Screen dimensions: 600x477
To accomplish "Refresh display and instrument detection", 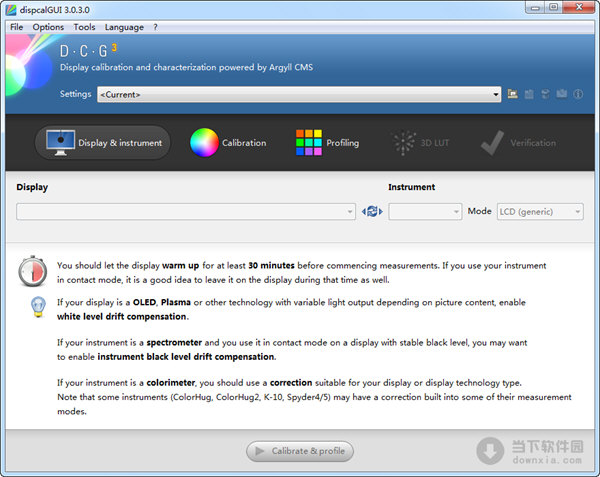I will pos(372,211).
